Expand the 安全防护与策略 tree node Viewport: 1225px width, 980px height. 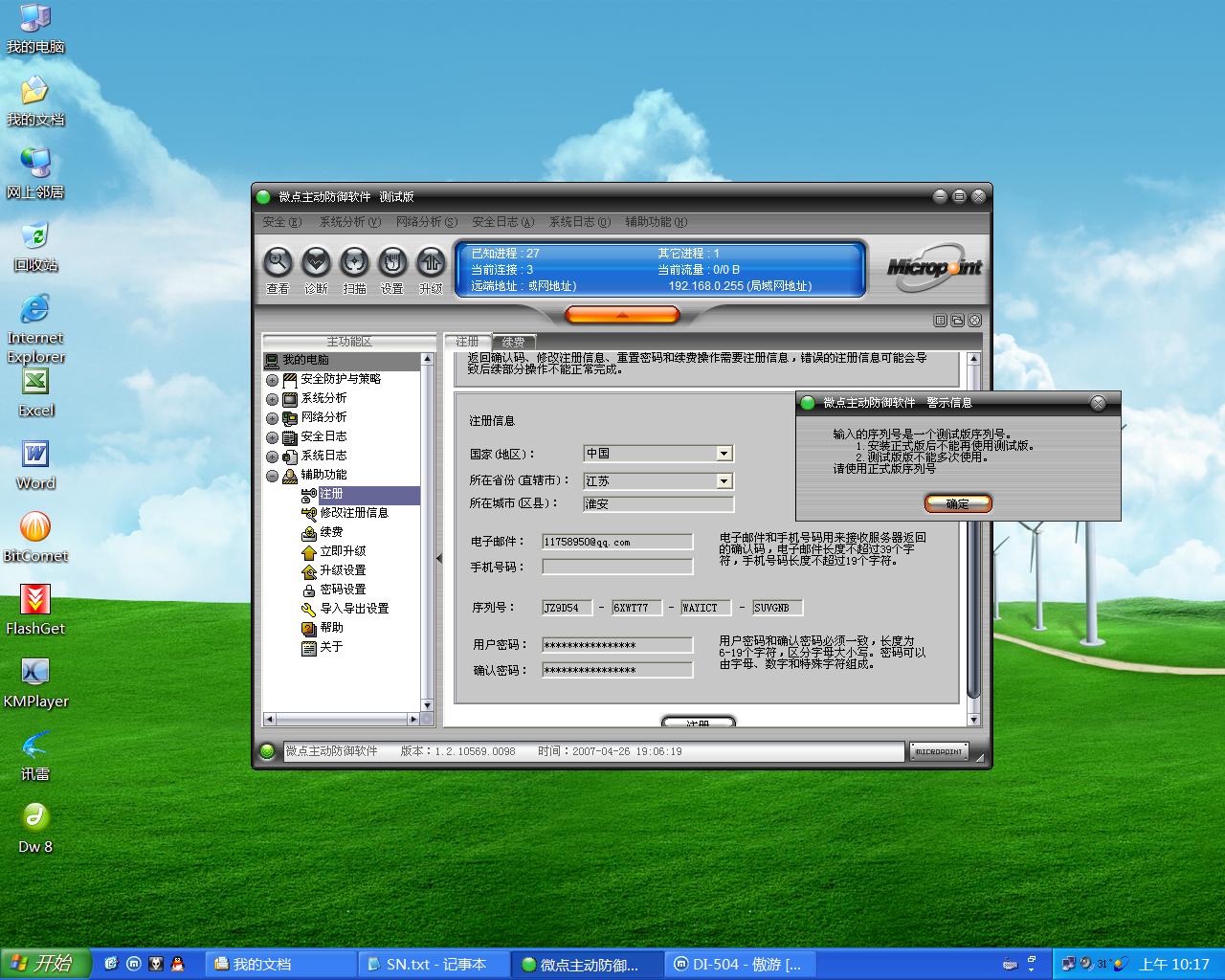point(272,380)
